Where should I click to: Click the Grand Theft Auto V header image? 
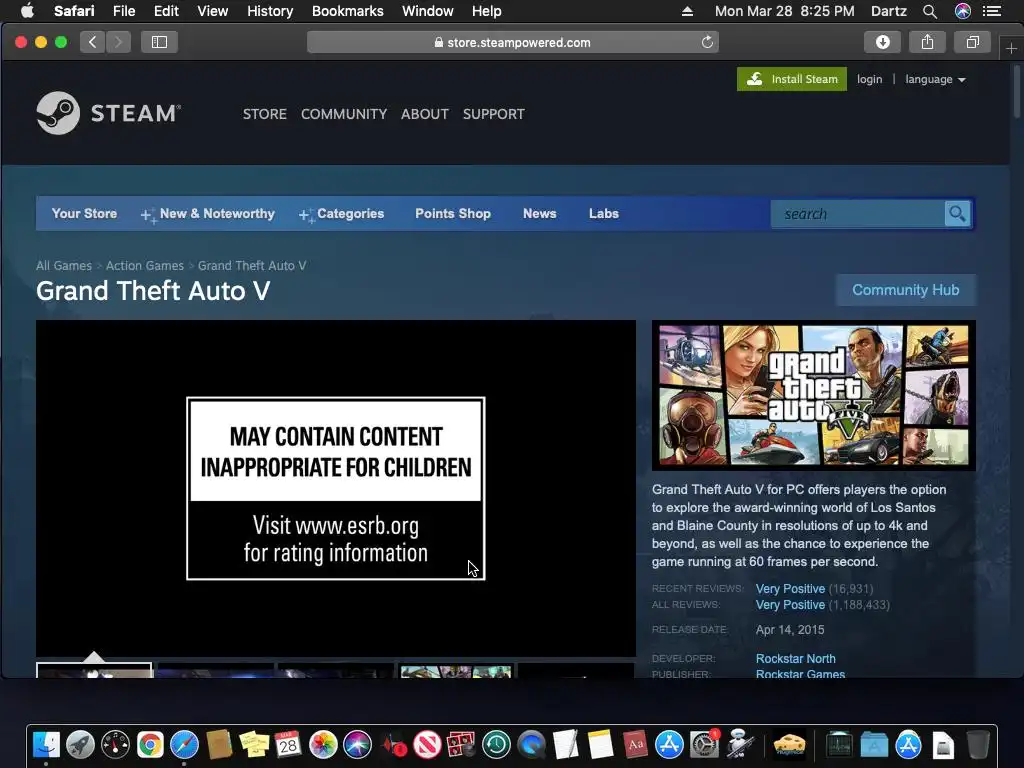pyautogui.click(x=814, y=395)
